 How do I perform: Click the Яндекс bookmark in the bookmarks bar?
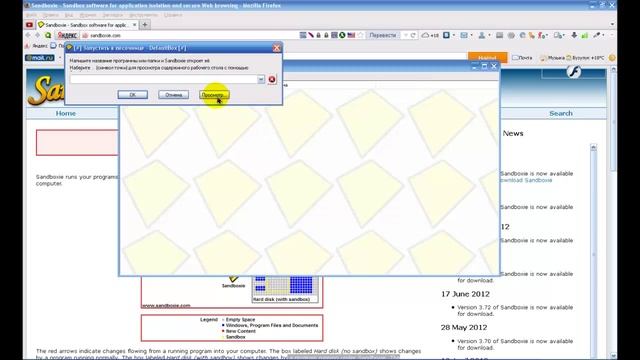coord(37,46)
